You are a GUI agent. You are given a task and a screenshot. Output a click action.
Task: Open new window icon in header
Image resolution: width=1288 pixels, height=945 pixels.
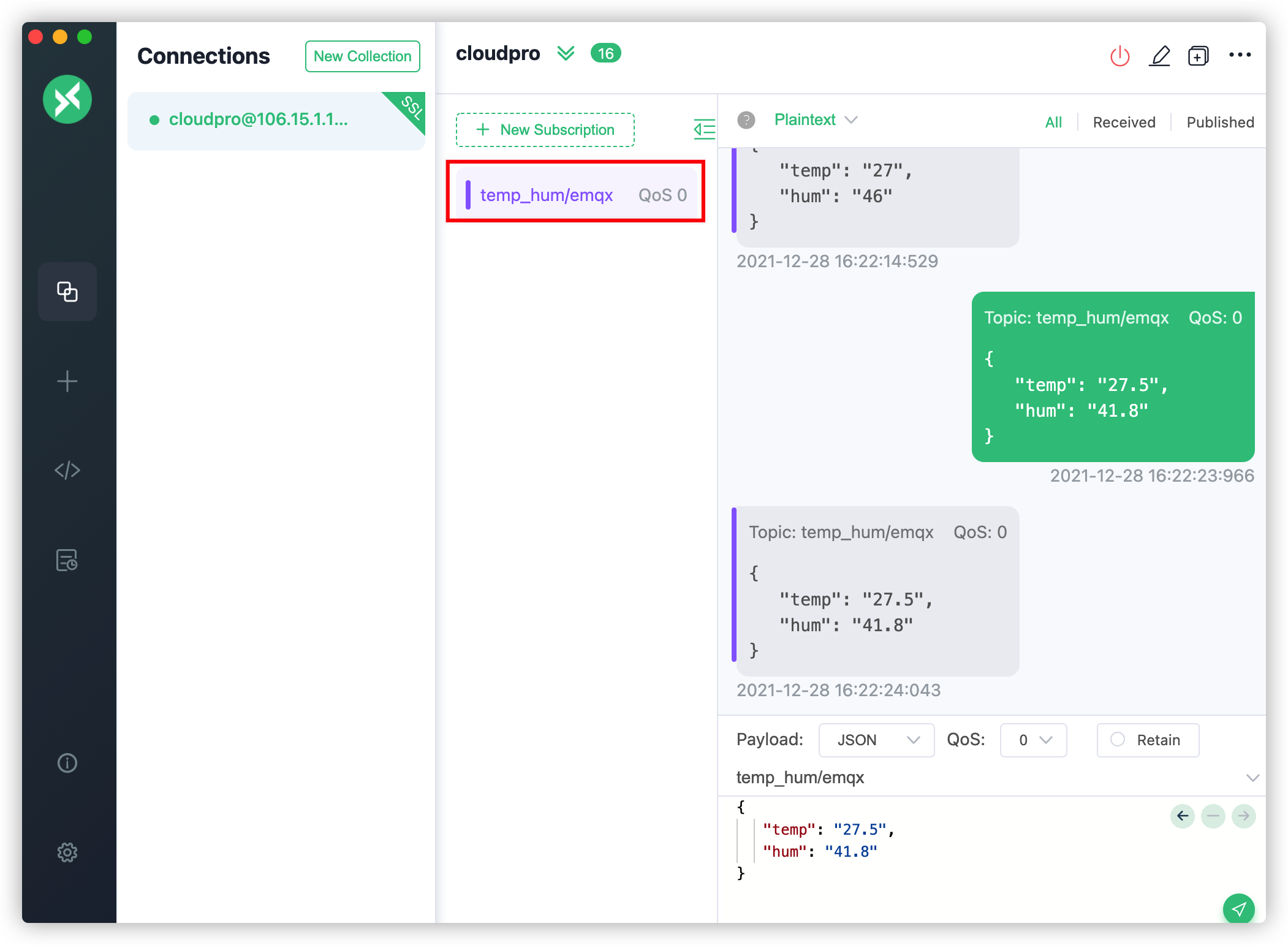[1198, 56]
